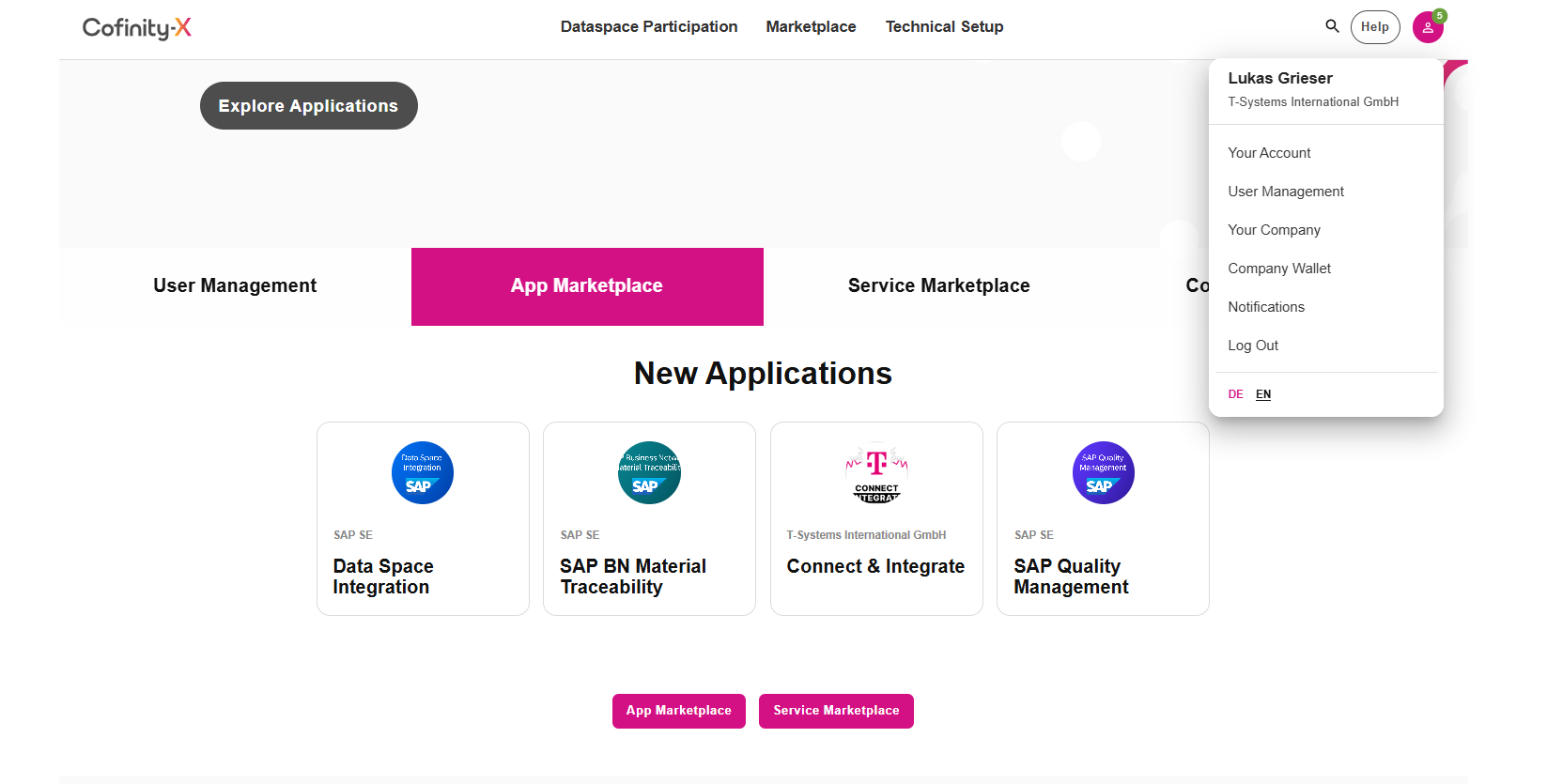Open SAP BN Material Traceability title

coord(633,576)
